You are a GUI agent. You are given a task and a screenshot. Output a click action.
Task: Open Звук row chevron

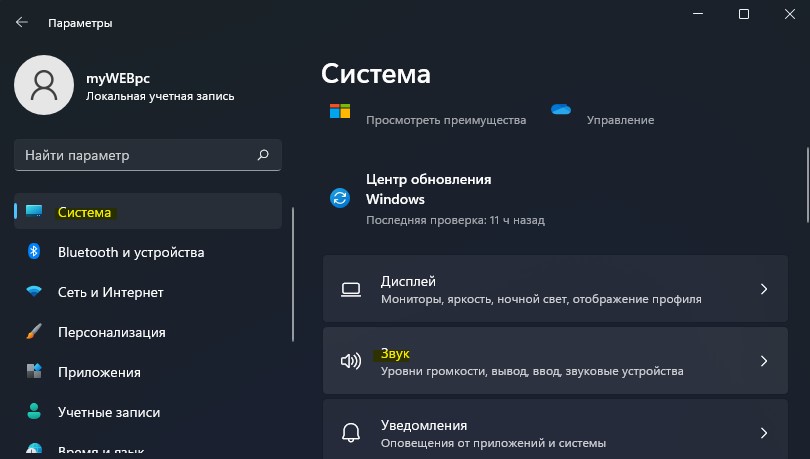[764, 361]
